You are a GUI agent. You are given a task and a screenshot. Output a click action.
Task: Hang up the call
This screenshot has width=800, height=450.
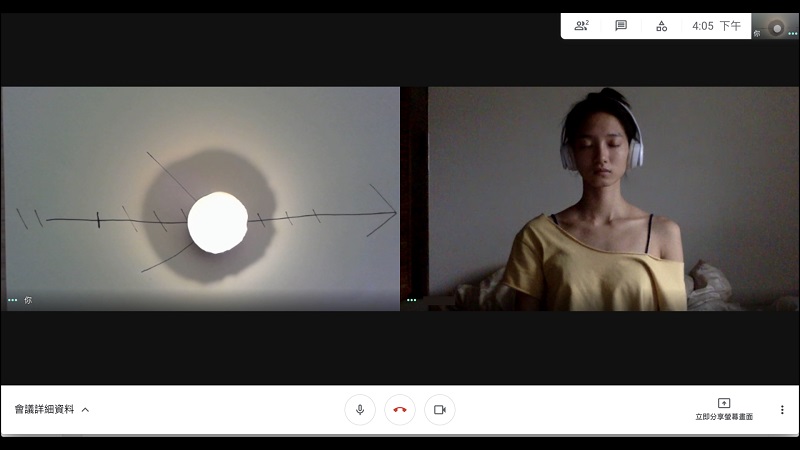[x=400, y=410]
